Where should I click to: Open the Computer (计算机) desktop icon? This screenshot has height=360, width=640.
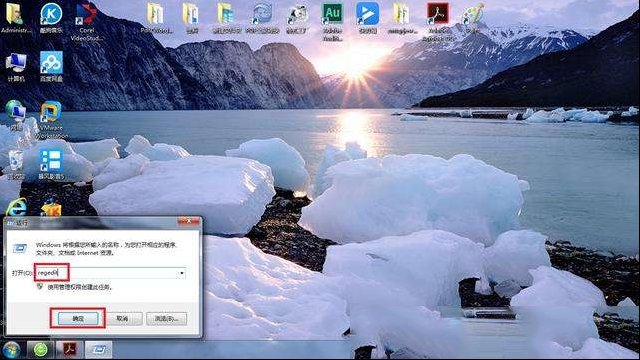(x=16, y=67)
